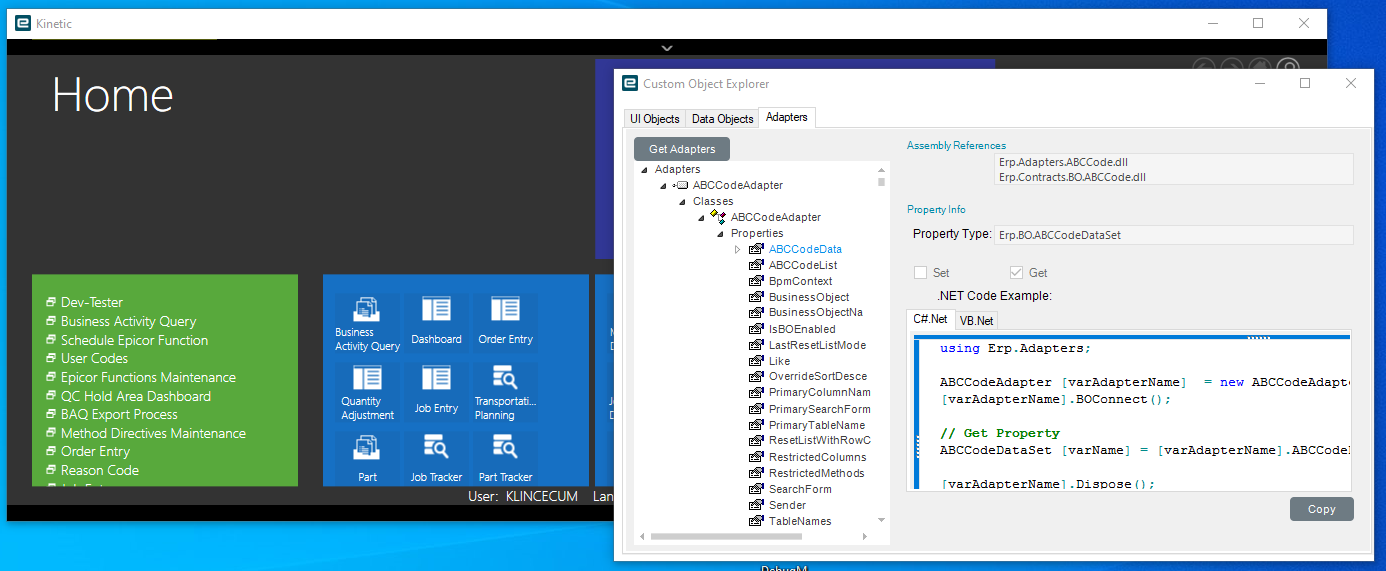This screenshot has height=571, width=1386.
Task: Click the Like property icon
Action: click(756, 361)
